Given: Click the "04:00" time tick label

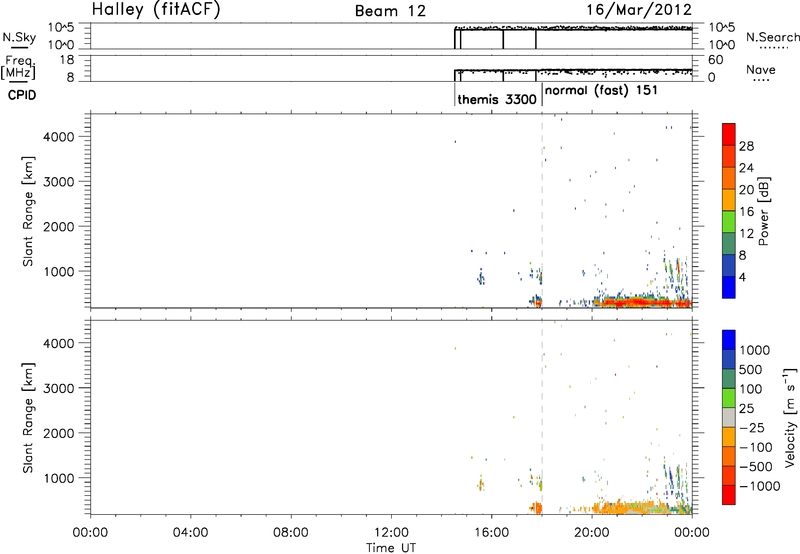Looking at the screenshot, I should tap(190, 533).
